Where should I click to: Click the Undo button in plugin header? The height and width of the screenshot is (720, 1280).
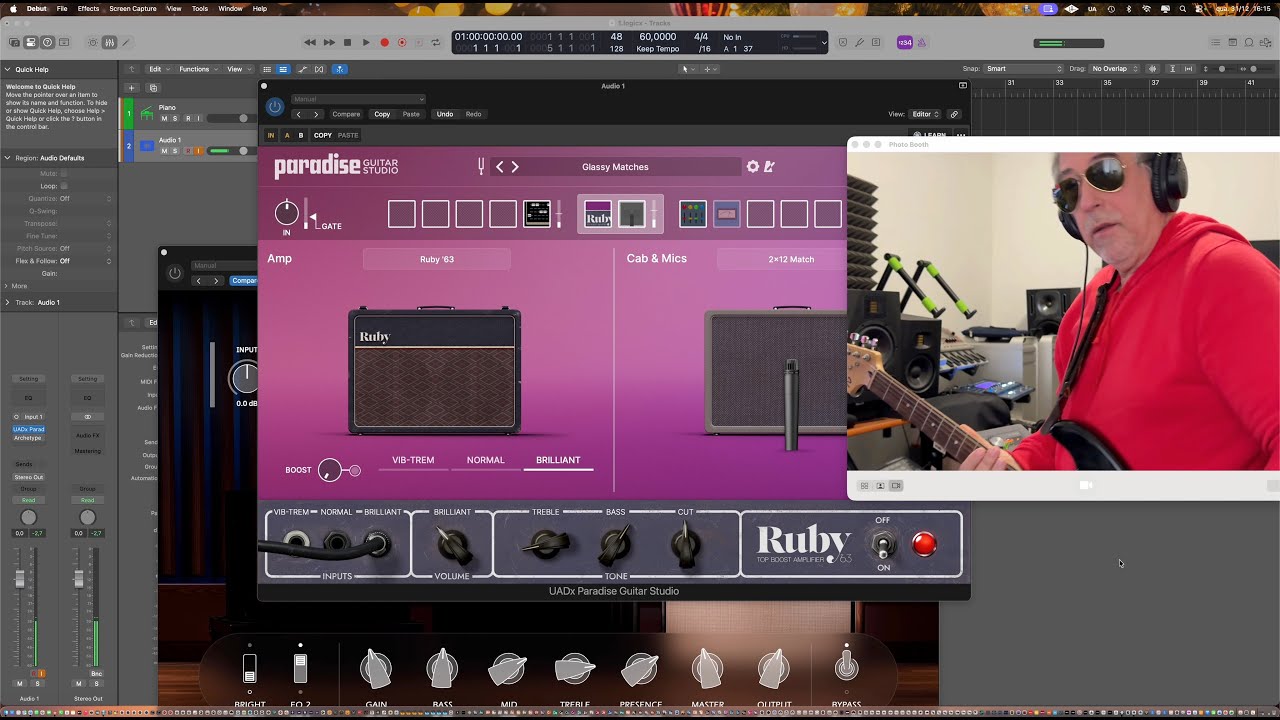pos(445,114)
